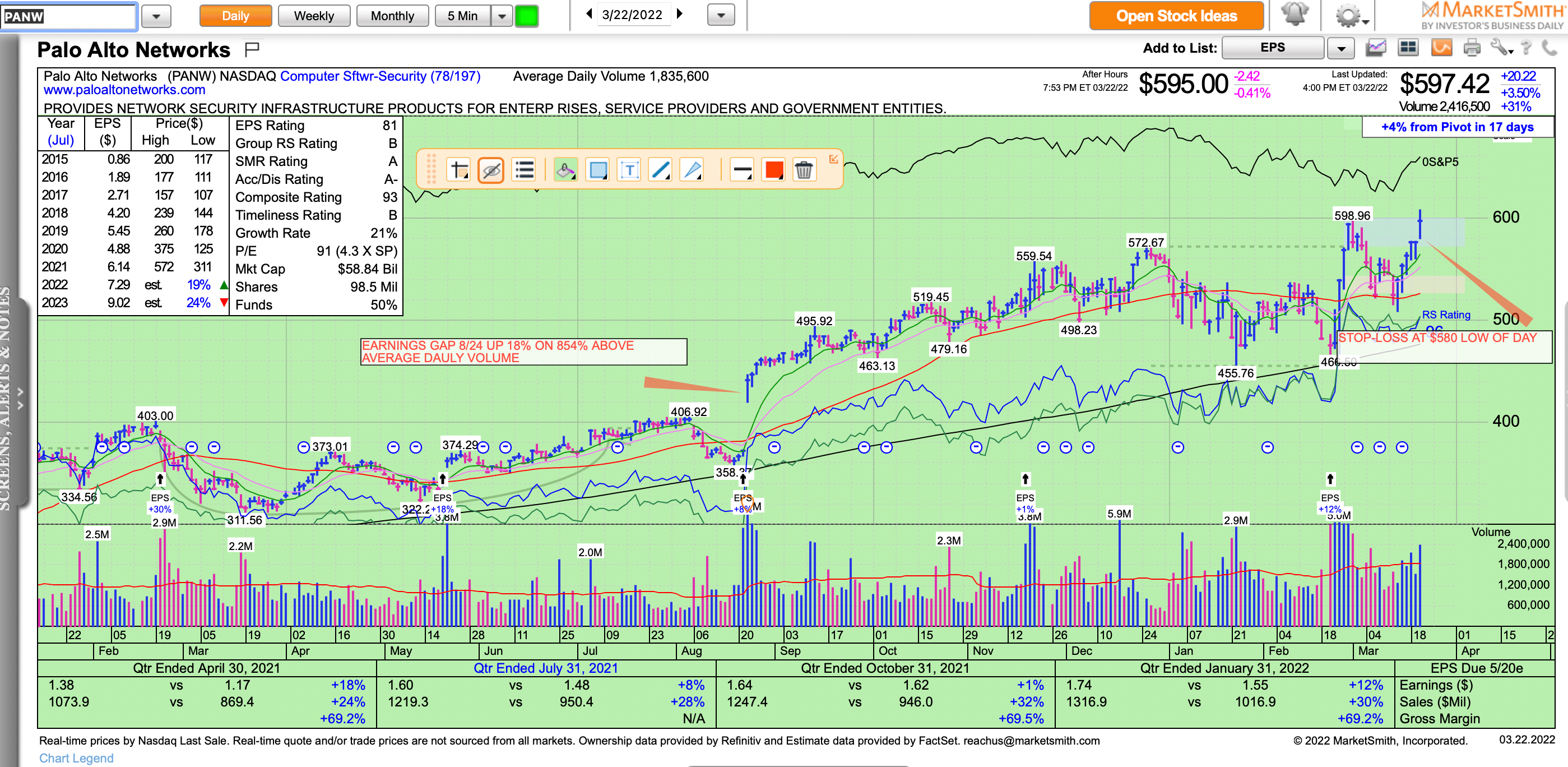The width and height of the screenshot is (1568, 767).
Task: Expand the symbol history dropdown
Action: point(156,16)
